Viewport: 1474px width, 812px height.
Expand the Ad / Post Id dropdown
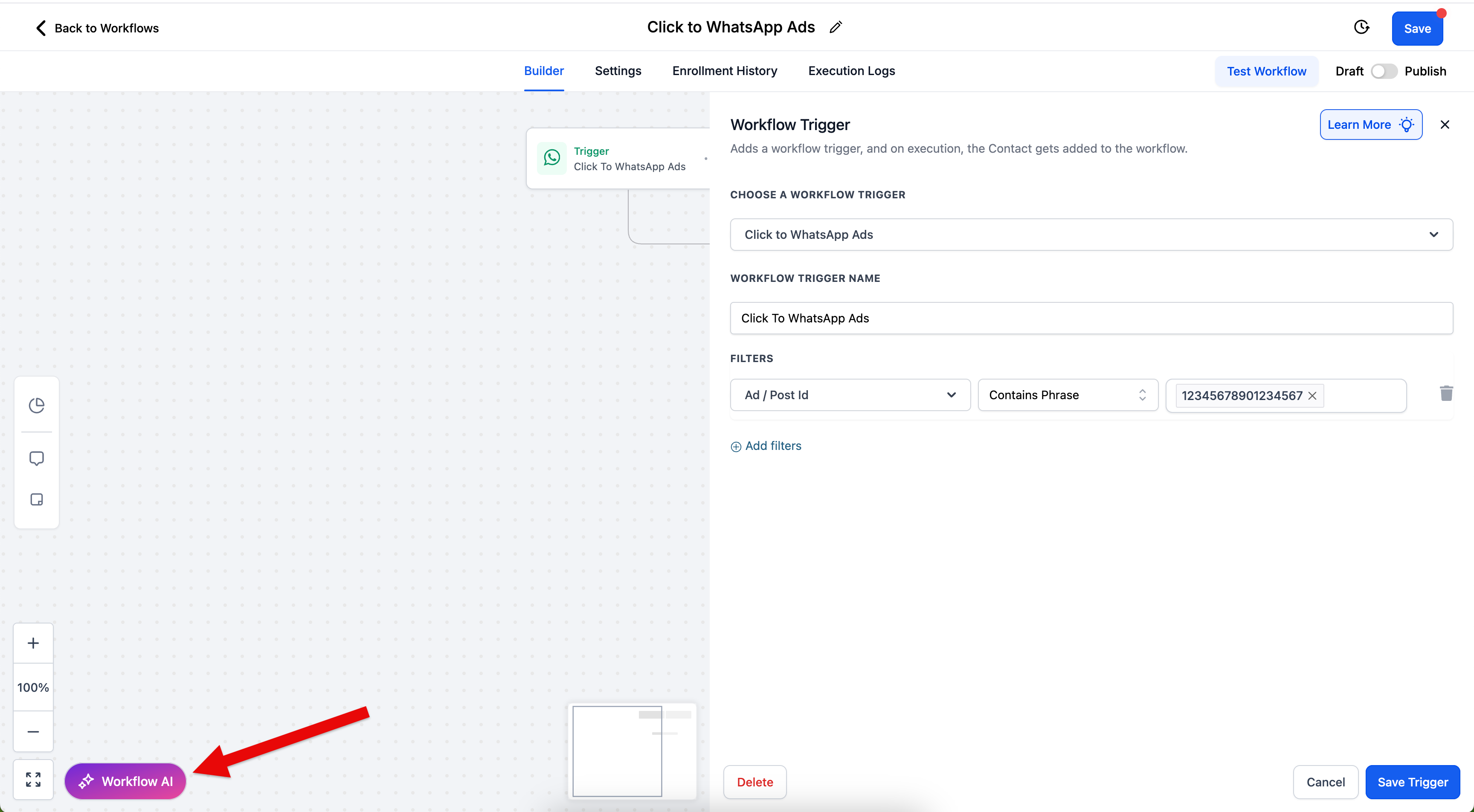tap(850, 395)
